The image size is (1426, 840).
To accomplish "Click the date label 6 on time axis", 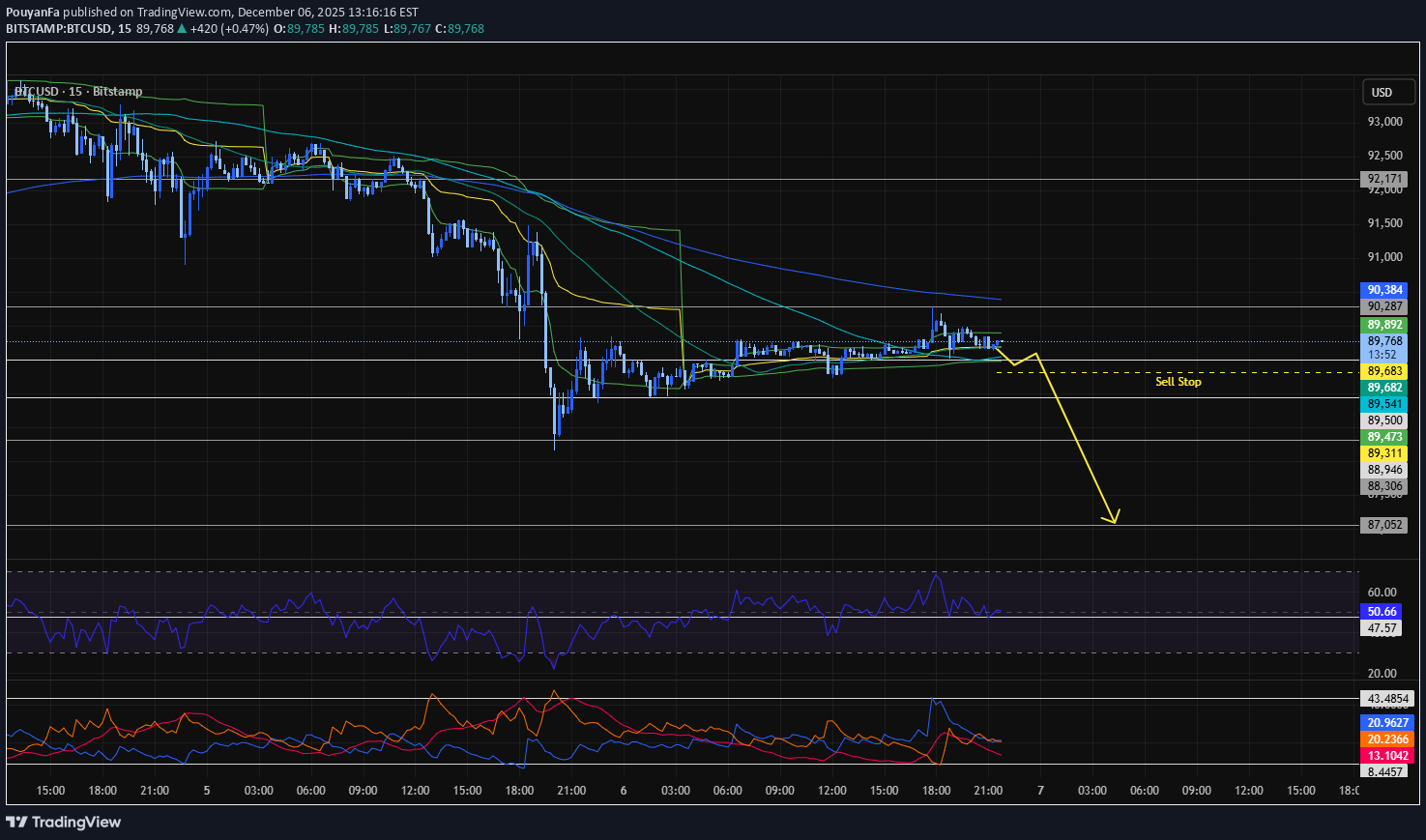I will (624, 791).
